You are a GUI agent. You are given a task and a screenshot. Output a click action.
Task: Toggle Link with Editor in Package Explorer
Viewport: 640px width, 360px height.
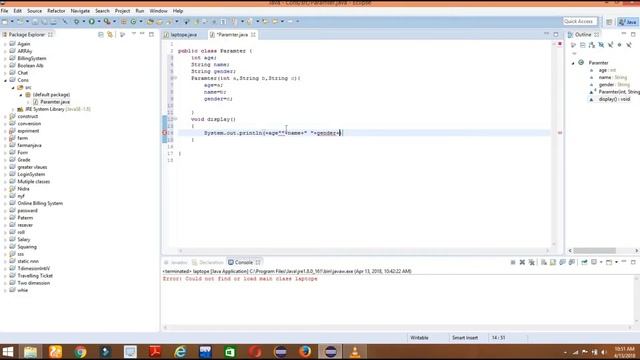(110, 35)
